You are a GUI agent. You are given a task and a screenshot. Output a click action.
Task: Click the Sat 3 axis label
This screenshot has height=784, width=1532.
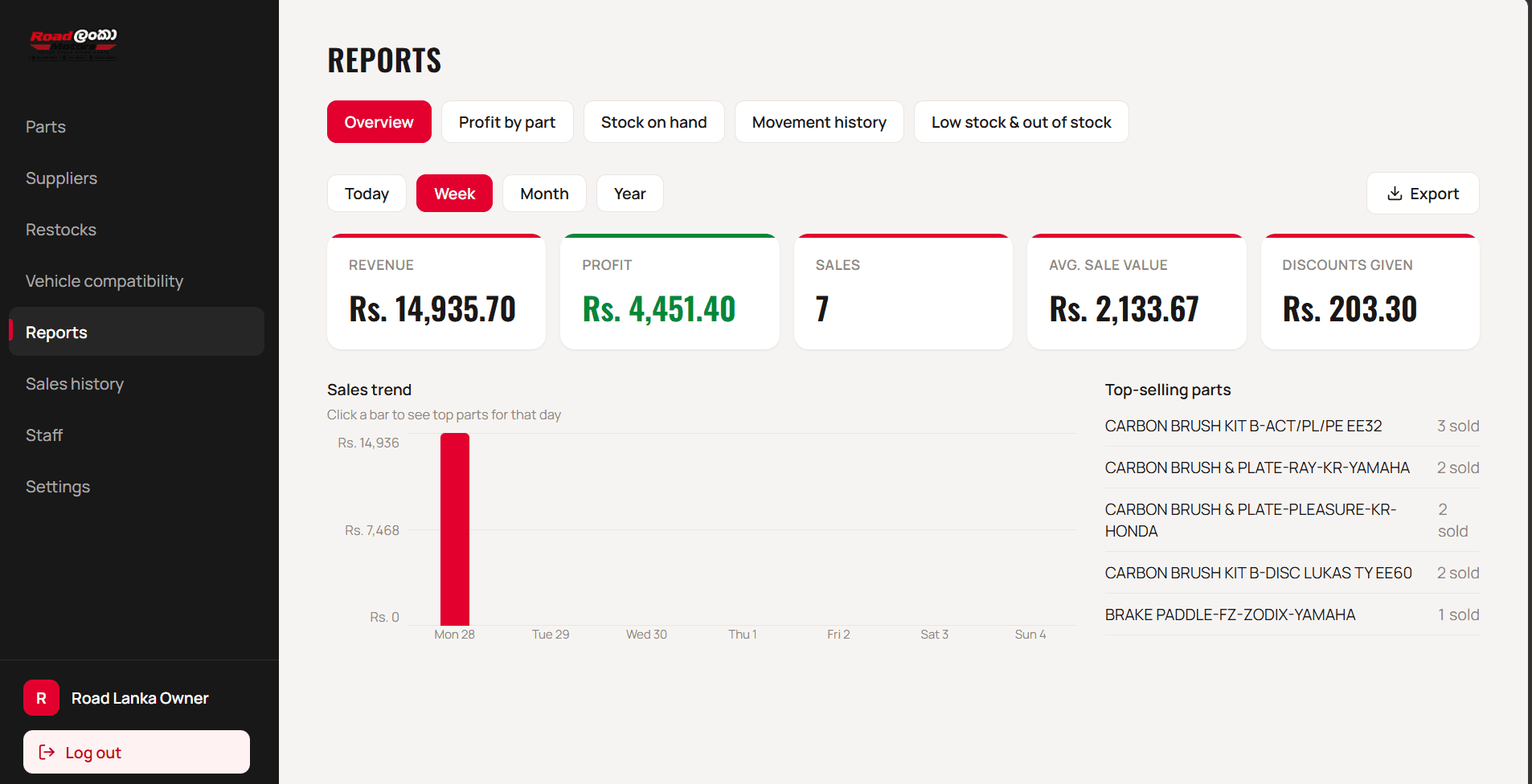pyautogui.click(x=935, y=635)
